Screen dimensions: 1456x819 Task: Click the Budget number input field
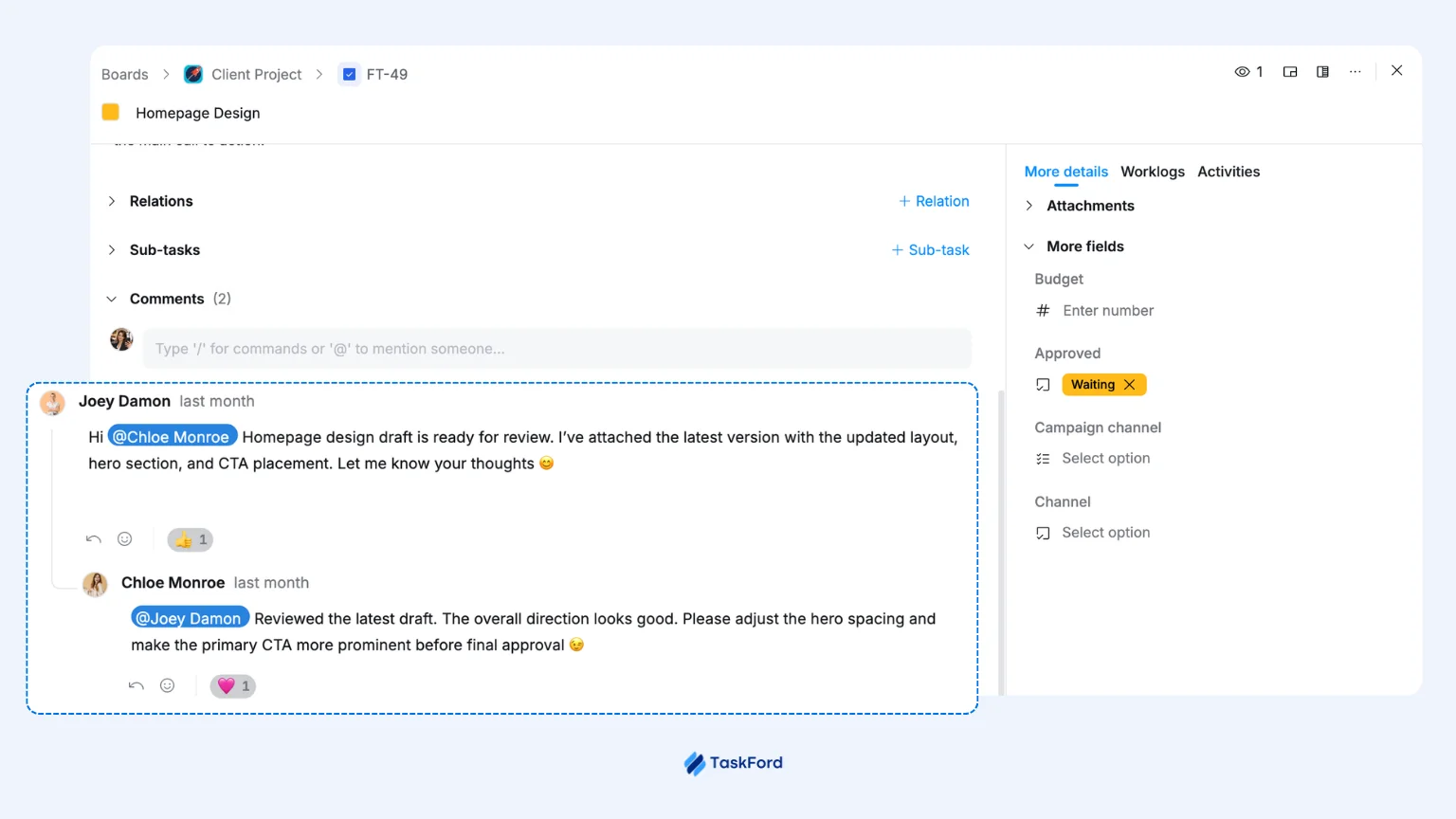[1108, 311]
